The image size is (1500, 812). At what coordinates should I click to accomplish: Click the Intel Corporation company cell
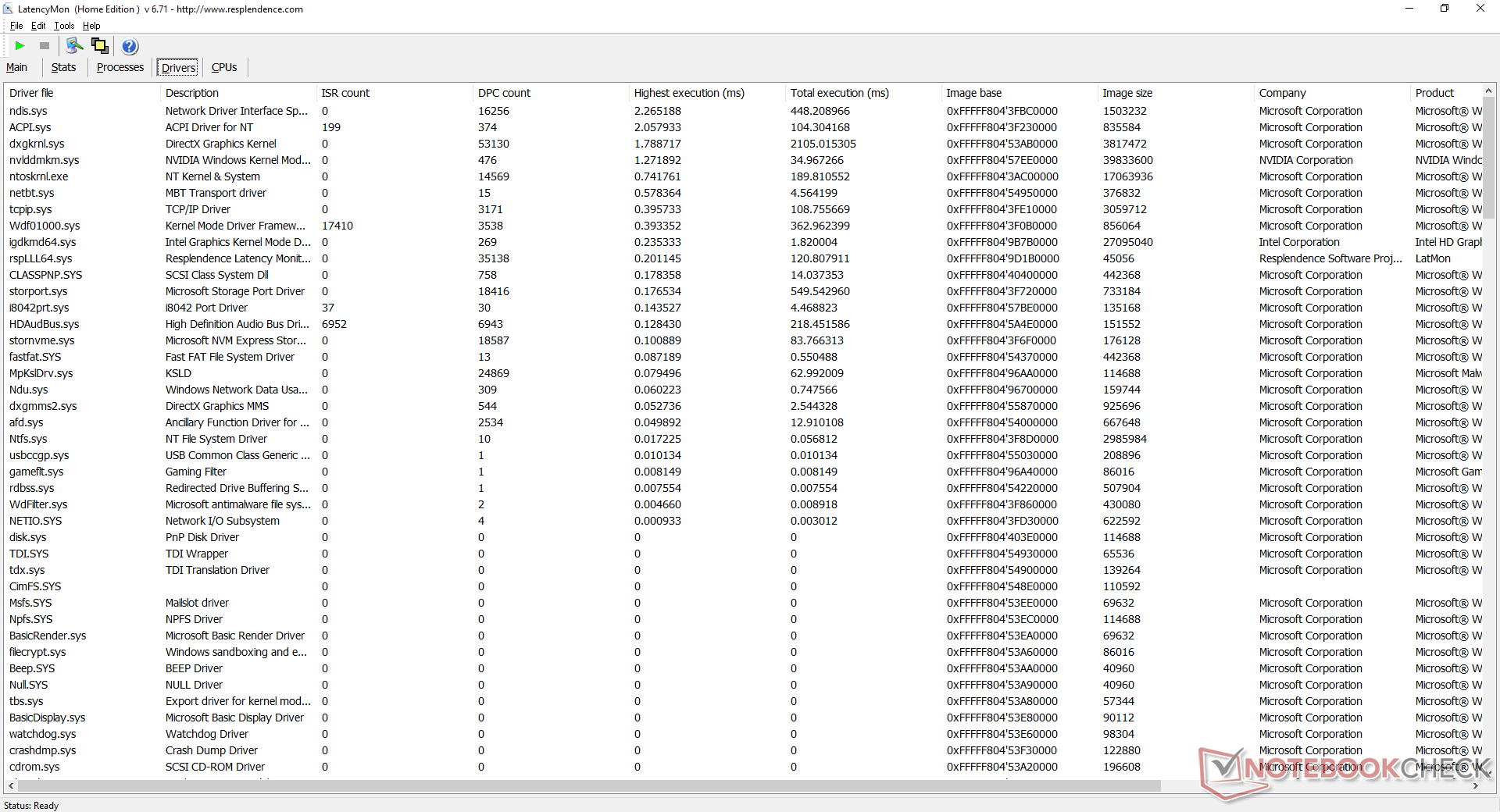click(1299, 242)
